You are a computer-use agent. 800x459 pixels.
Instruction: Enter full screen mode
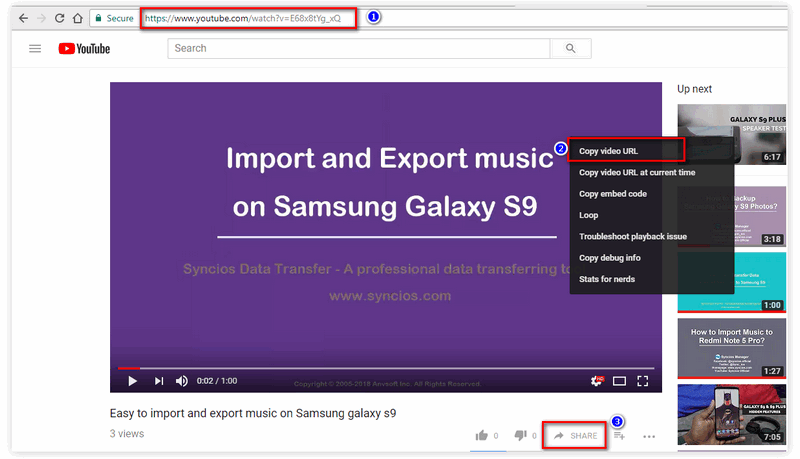coord(643,381)
